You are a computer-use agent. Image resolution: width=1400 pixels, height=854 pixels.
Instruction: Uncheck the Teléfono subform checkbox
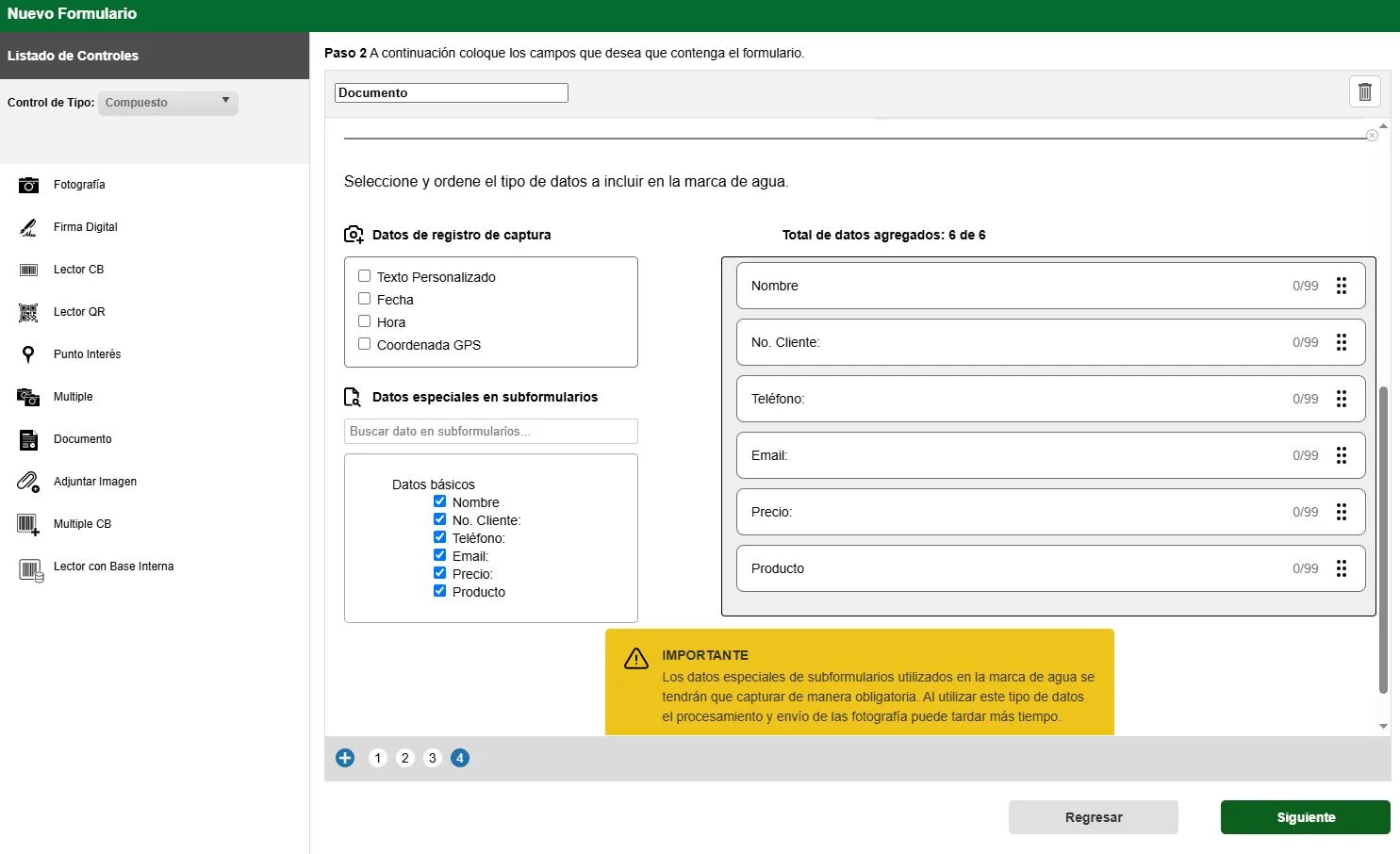(439, 537)
